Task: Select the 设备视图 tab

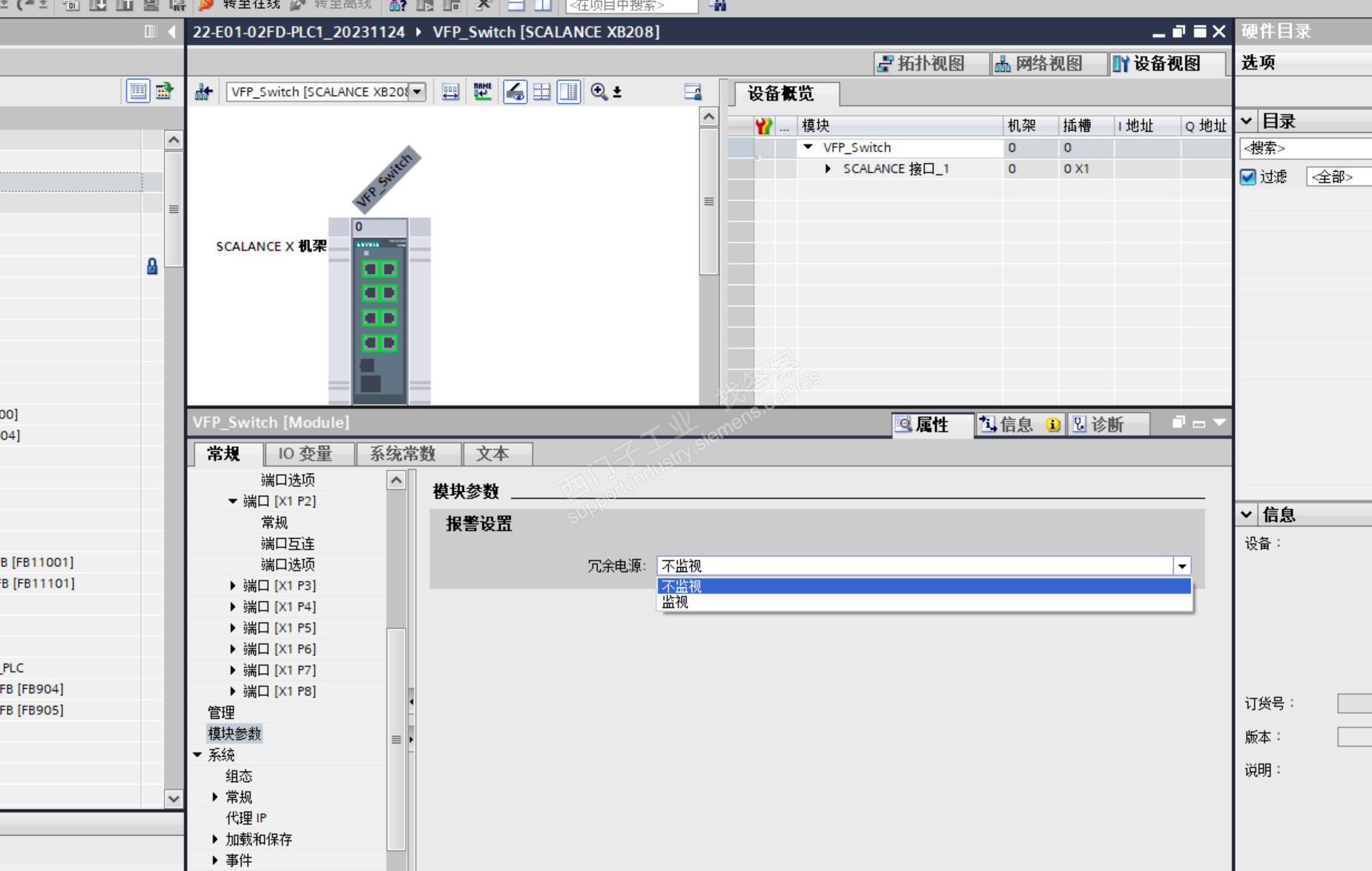Action: 1167,64
